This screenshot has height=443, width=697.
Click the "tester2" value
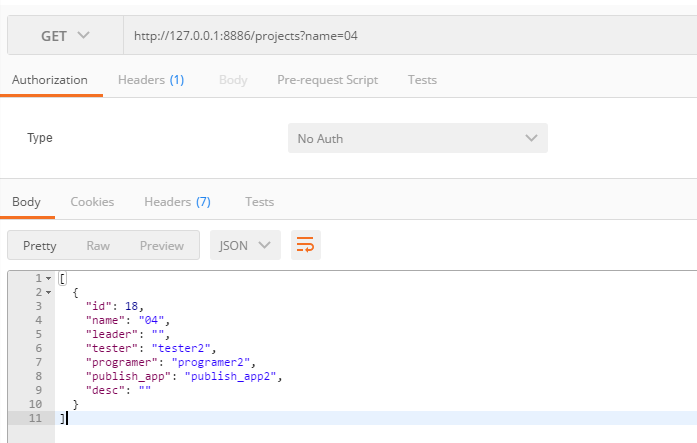[181, 348]
